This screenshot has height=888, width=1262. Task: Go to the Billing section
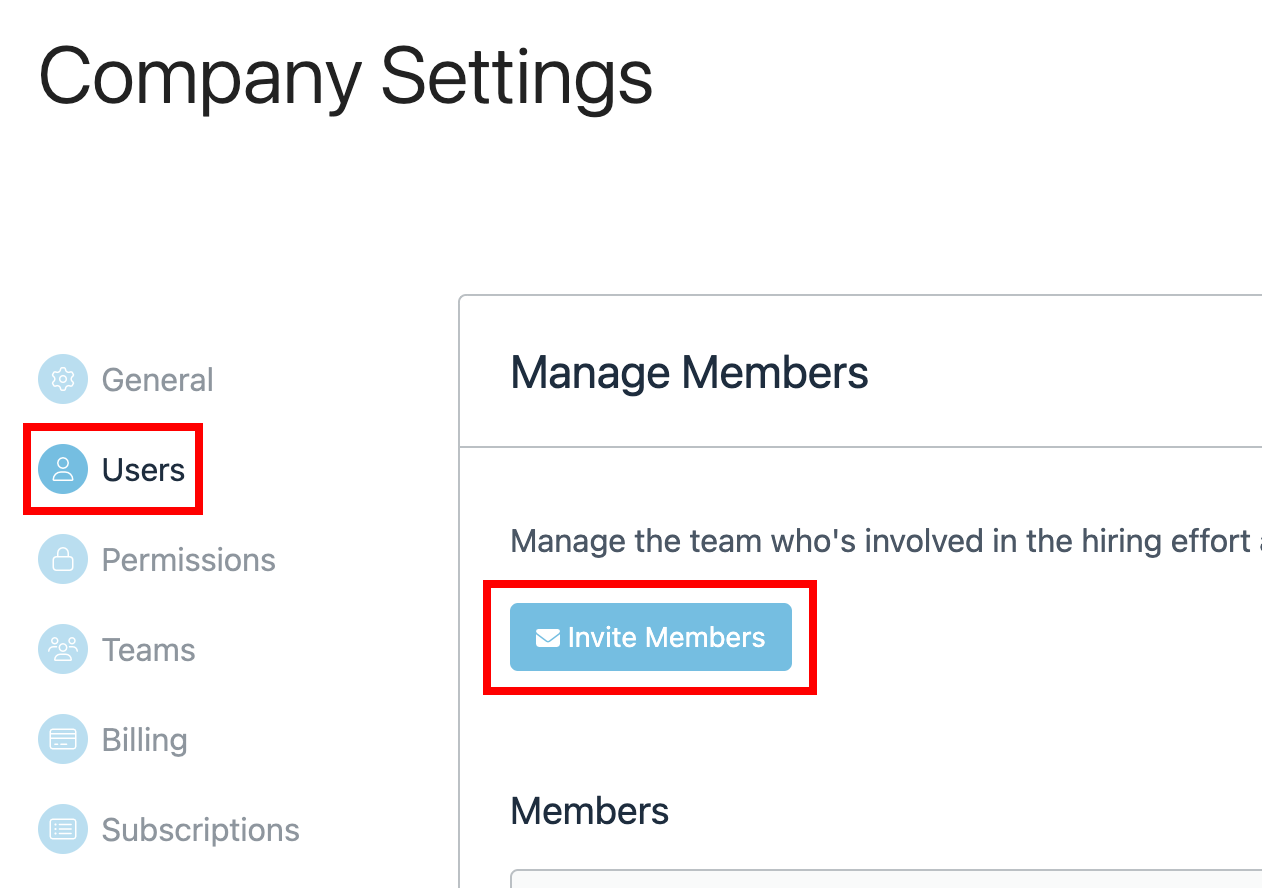coord(143,739)
